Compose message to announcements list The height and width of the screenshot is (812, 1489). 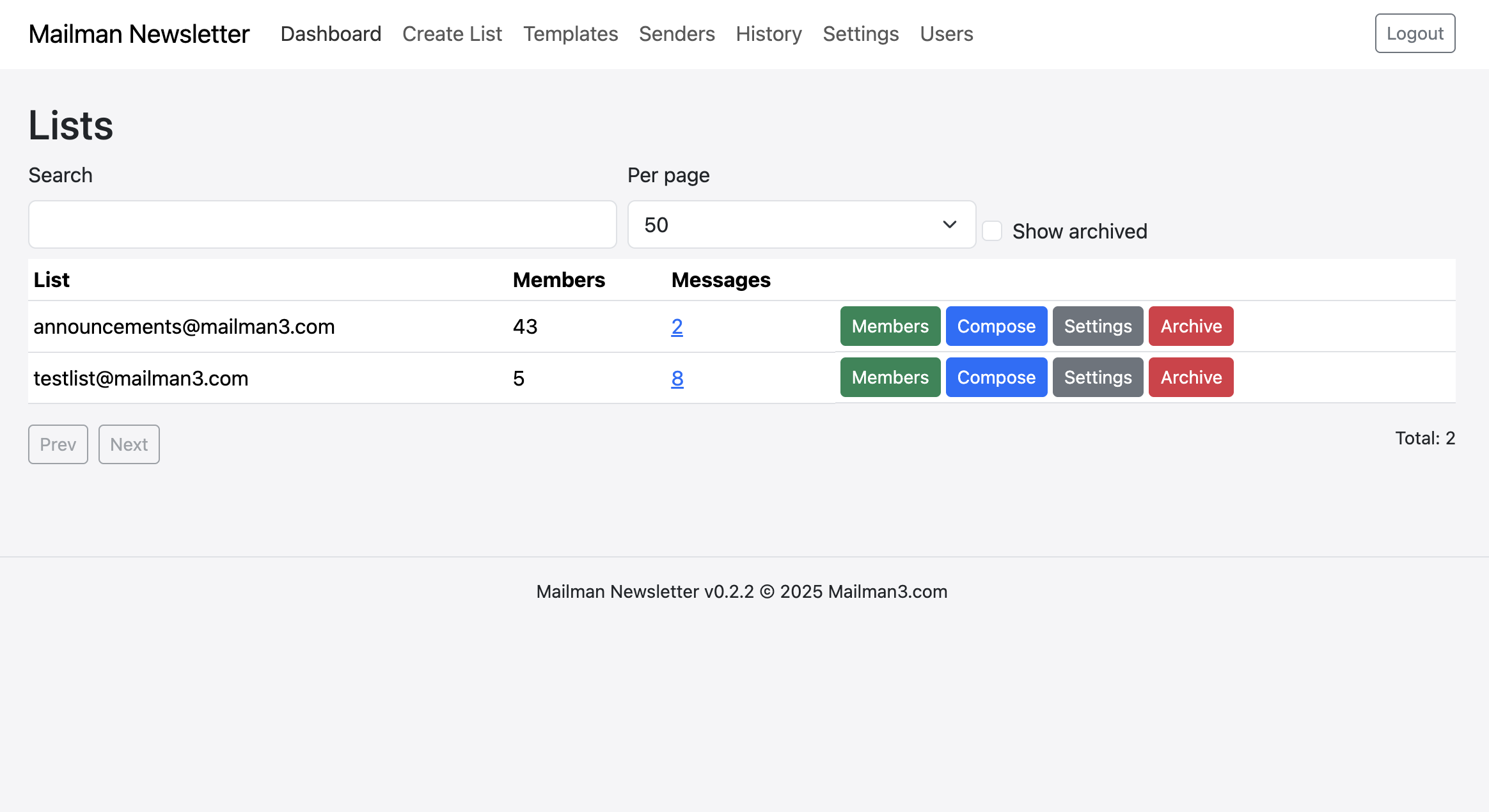pos(996,326)
